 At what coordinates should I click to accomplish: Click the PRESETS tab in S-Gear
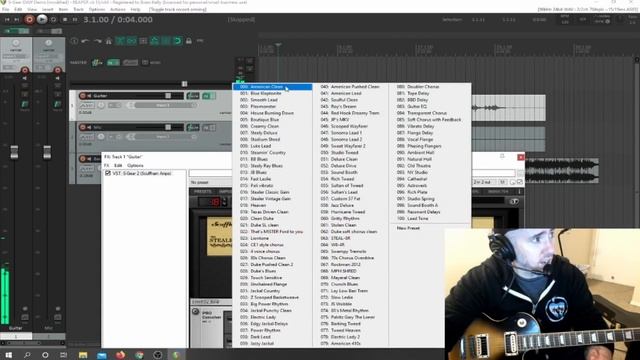pos(202,191)
